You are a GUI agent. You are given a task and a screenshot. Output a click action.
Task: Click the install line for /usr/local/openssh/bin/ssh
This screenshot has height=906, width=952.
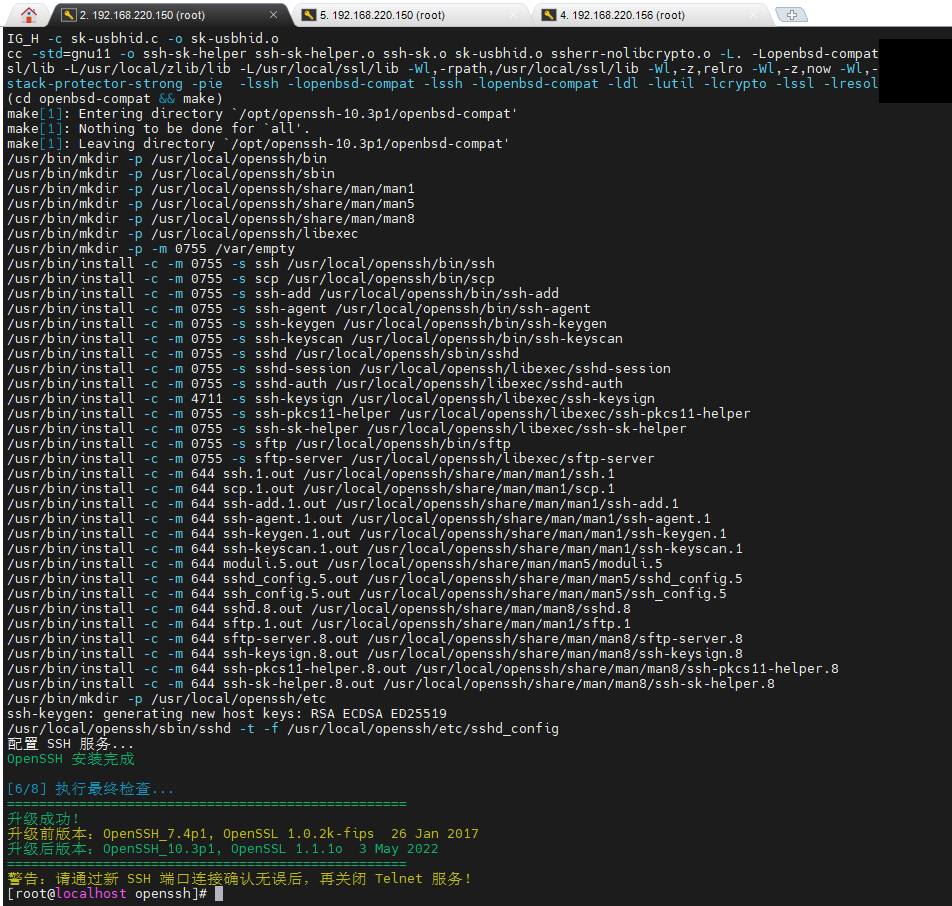tap(251, 264)
